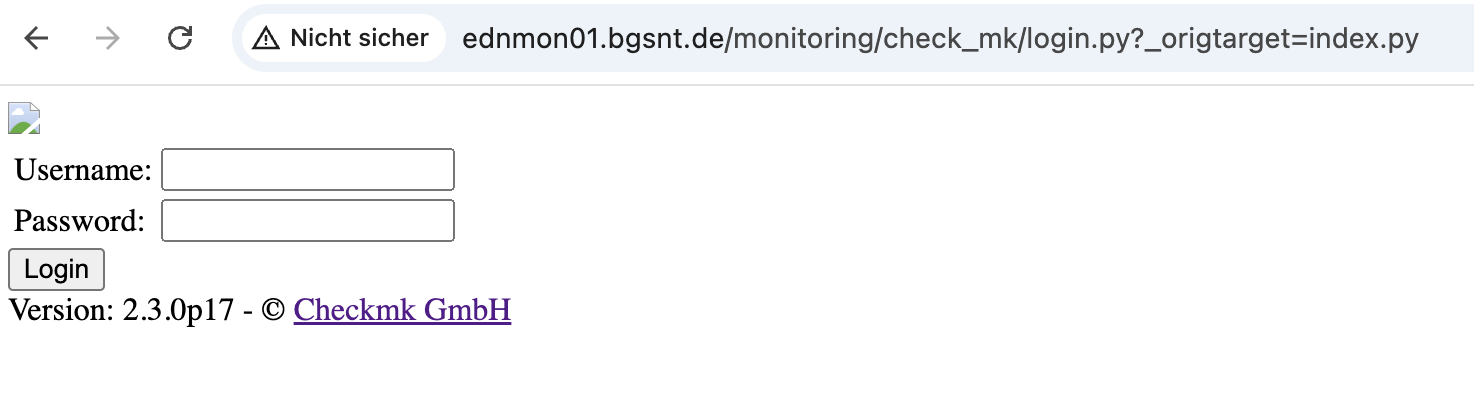Click the version number 2.3.0p17 text
This screenshot has height=410, width=1474.
(179, 310)
